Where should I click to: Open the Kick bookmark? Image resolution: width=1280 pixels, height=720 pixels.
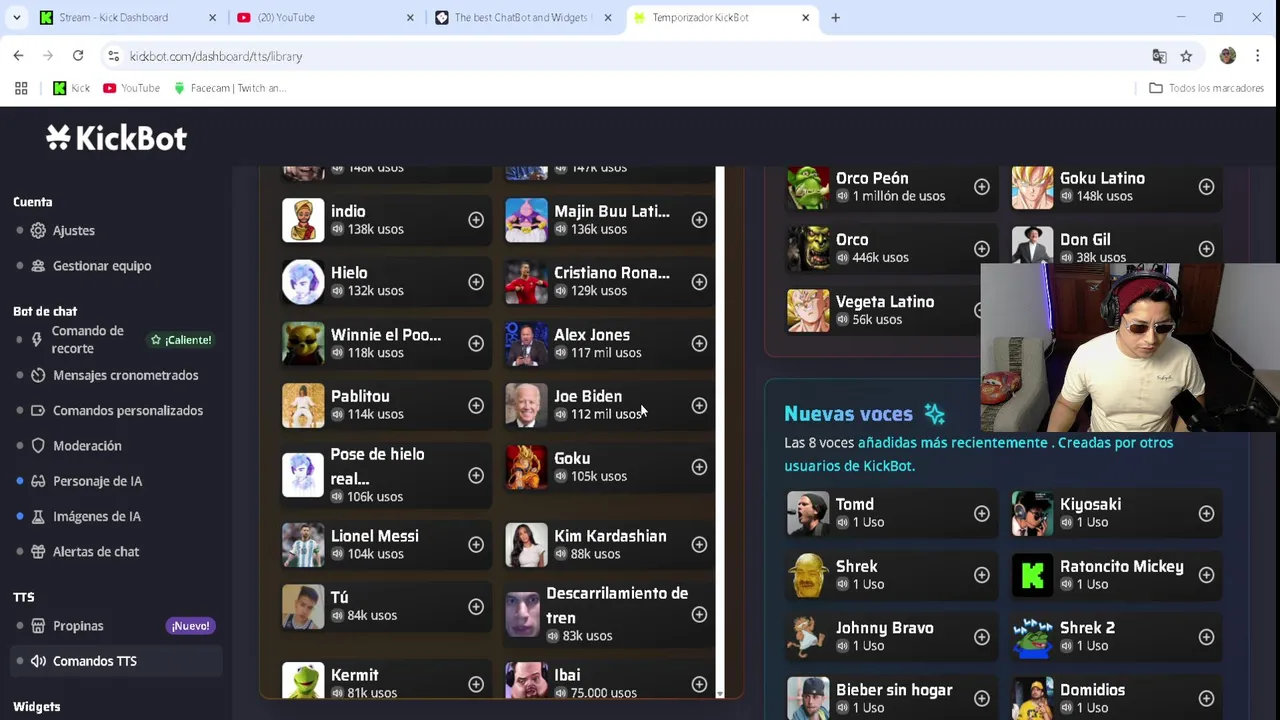click(x=71, y=88)
